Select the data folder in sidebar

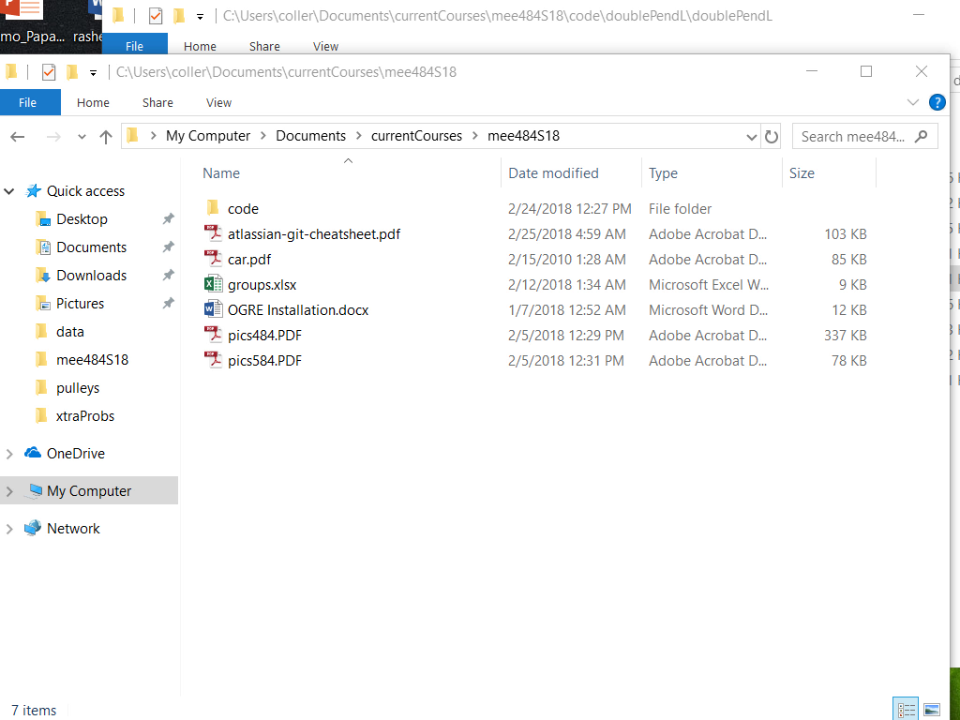click(70, 332)
